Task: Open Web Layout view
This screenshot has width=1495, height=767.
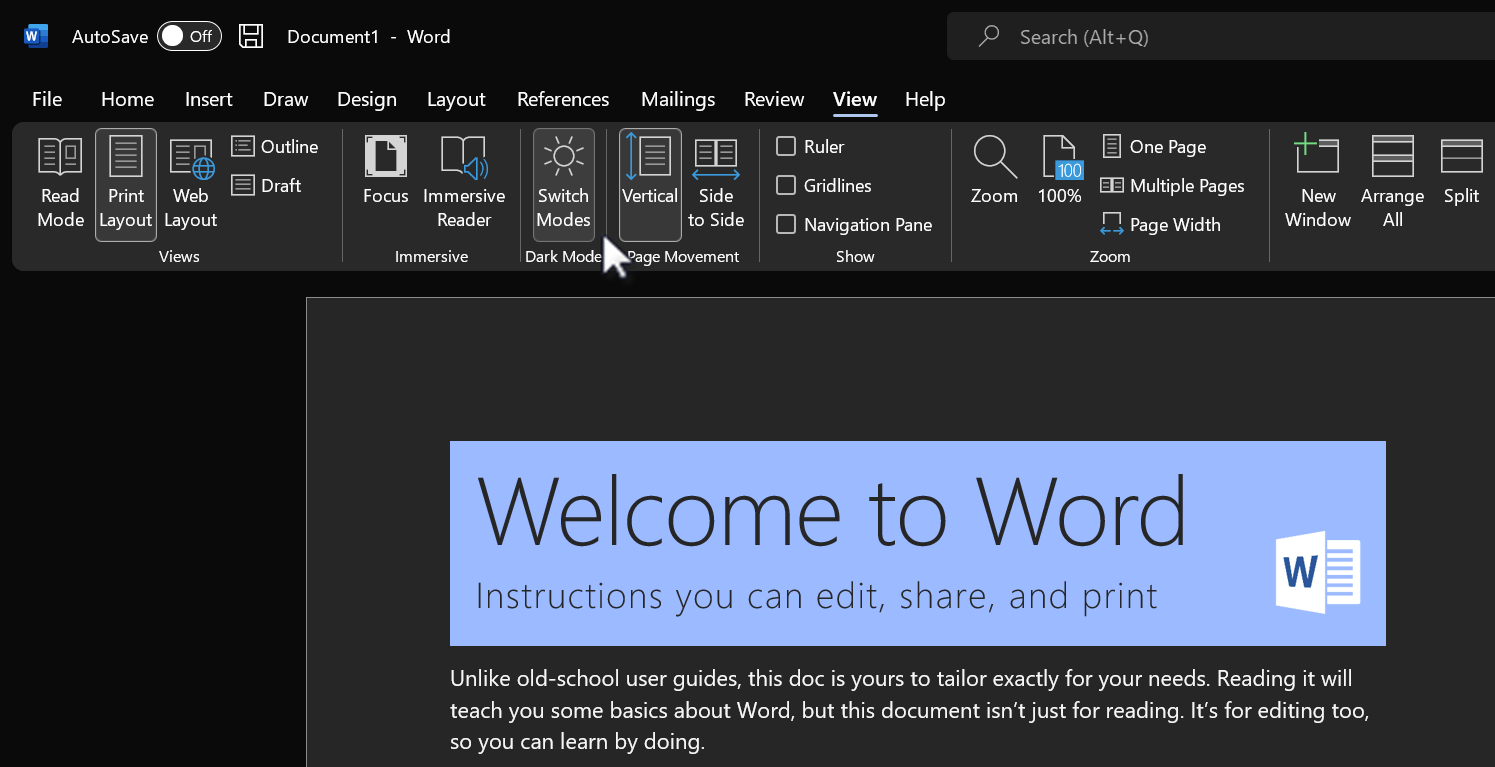Action: click(190, 185)
